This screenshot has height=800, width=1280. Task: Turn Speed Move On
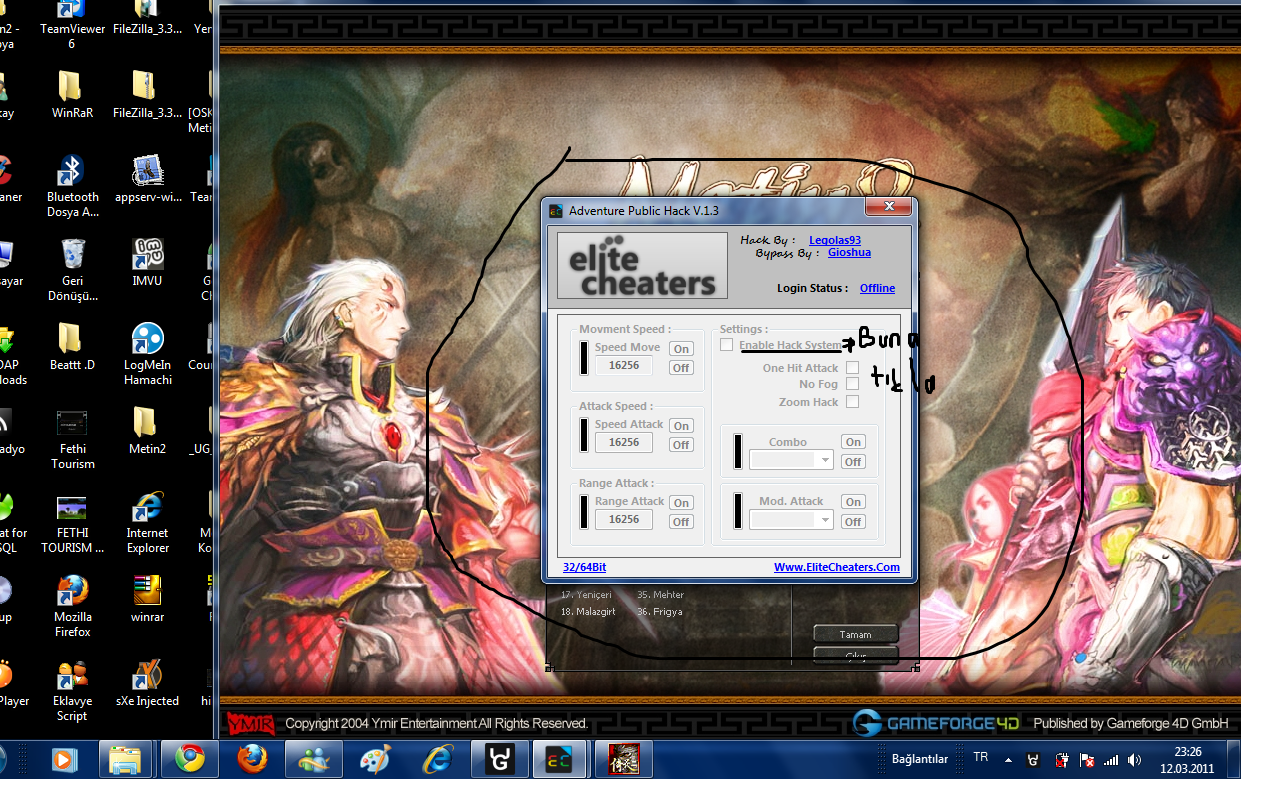[681, 349]
